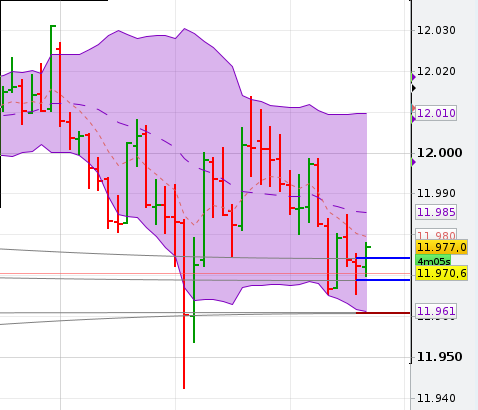Screen dimensions: 478x410
Task: Click the bold 12.000 axis label
Action: 440,153
